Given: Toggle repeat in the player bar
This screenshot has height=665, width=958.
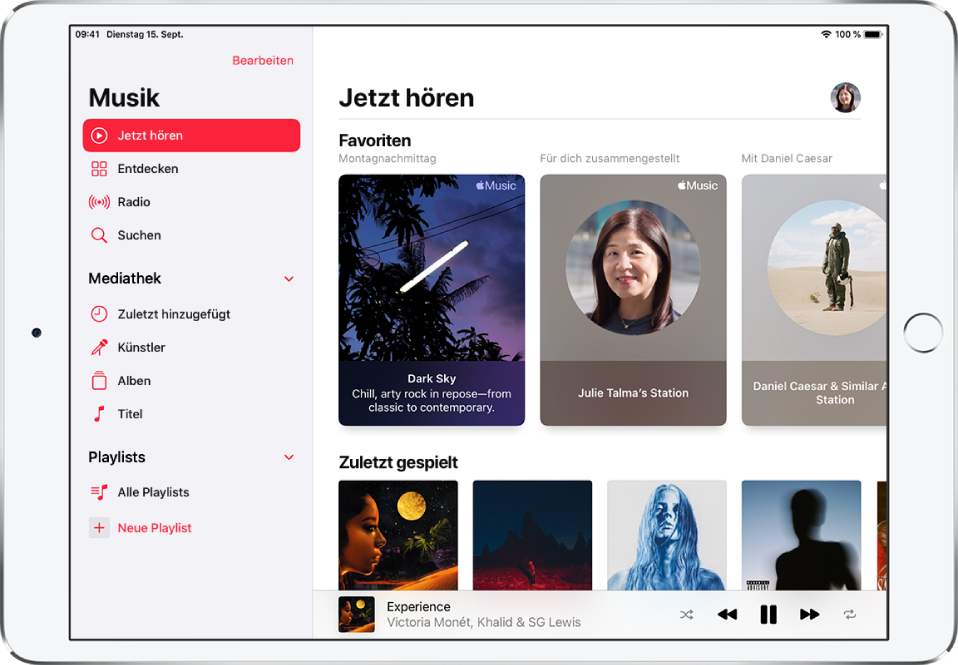Looking at the screenshot, I should (x=850, y=614).
